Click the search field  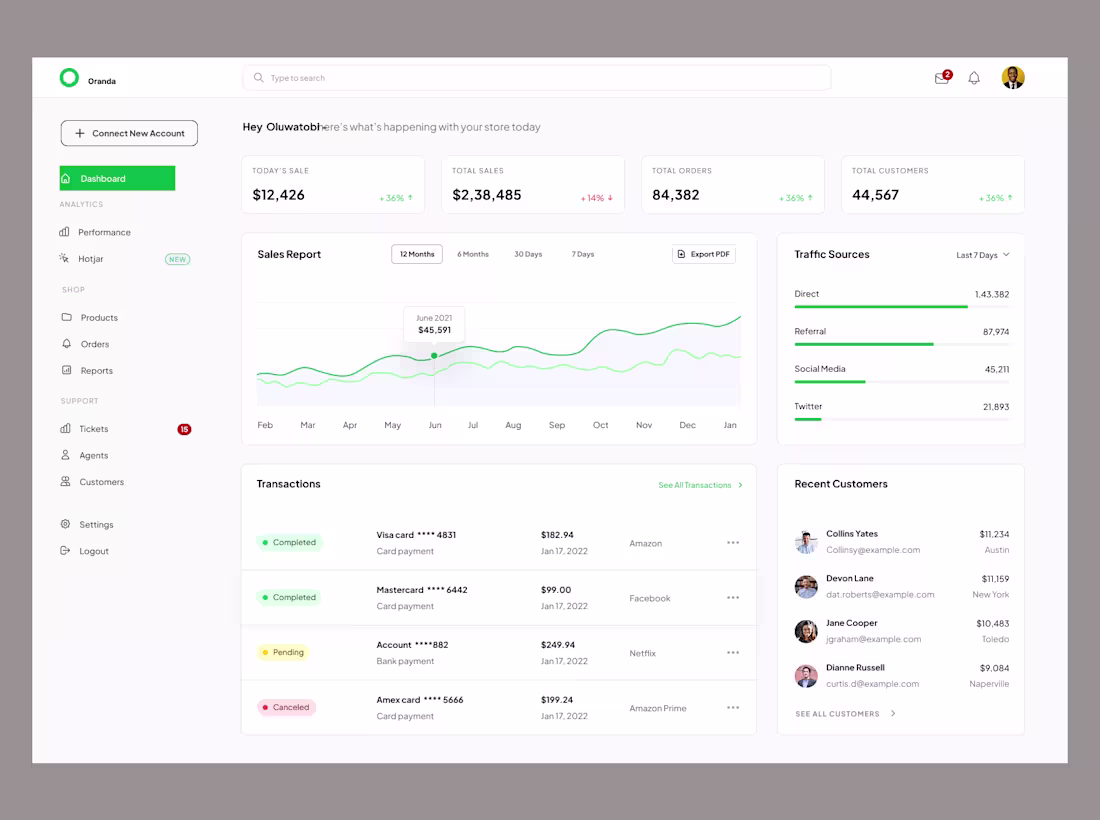[537, 77]
